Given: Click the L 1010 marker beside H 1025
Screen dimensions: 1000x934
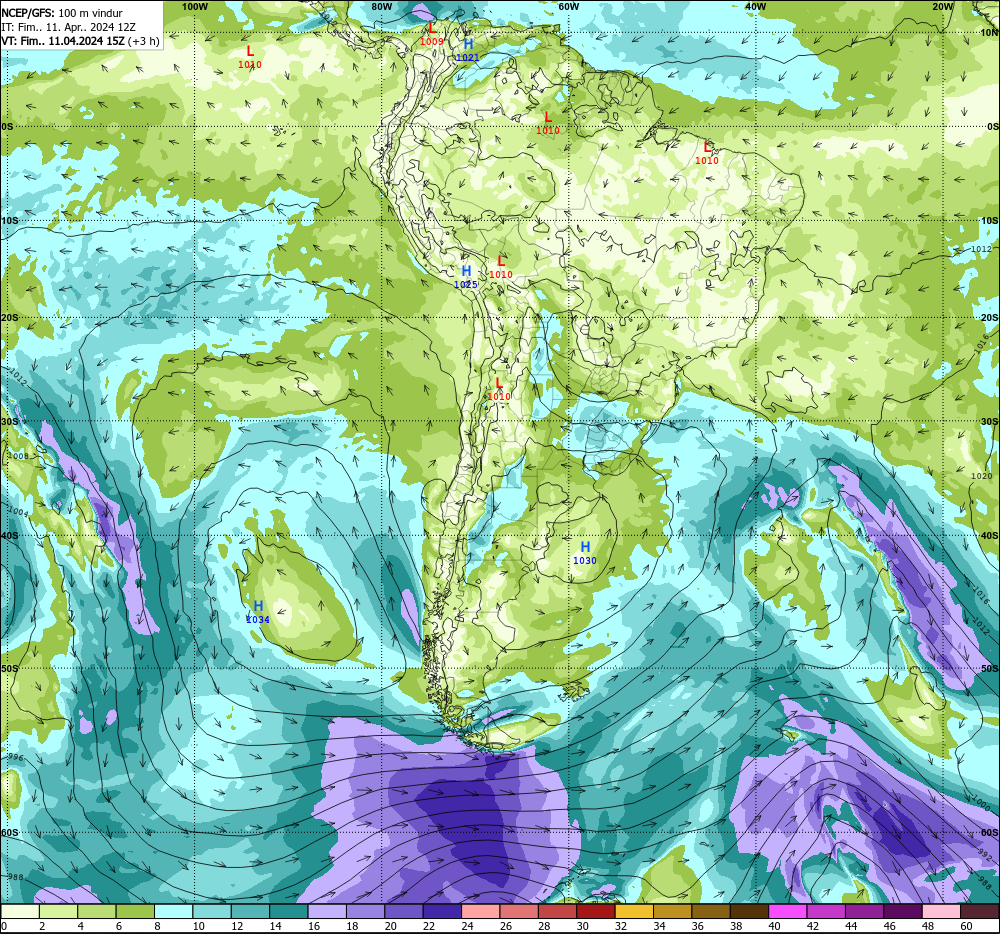Looking at the screenshot, I should (501, 266).
